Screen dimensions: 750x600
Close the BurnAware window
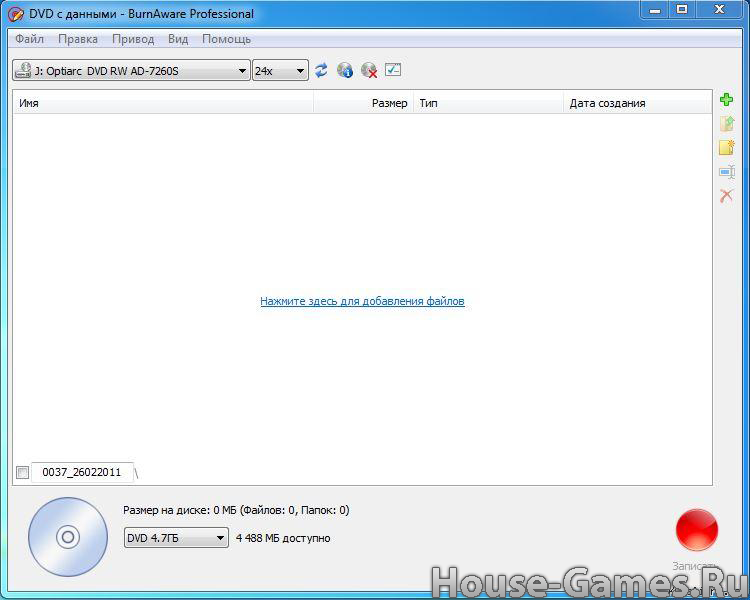pyautogui.click(x=719, y=10)
